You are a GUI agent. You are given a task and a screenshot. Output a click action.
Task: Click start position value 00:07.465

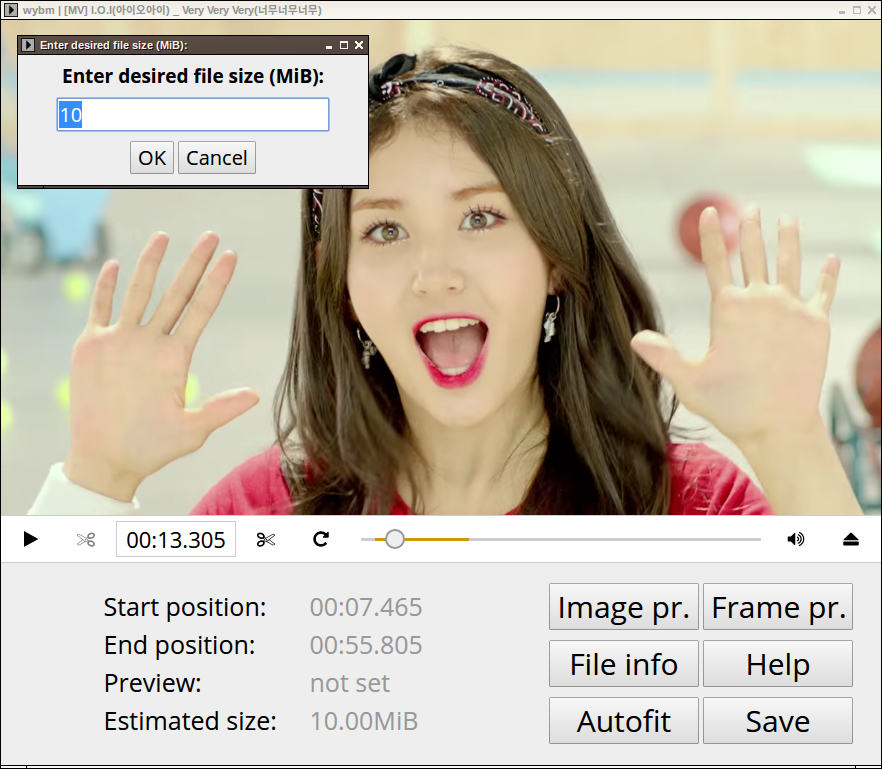[x=366, y=607]
